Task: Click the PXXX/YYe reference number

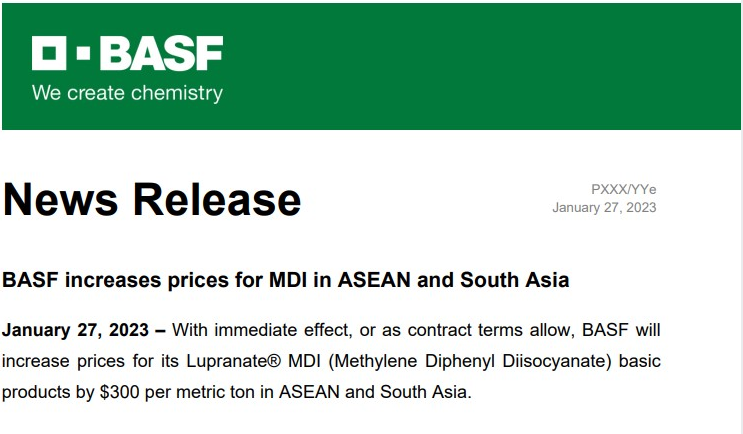Action: 624,190
